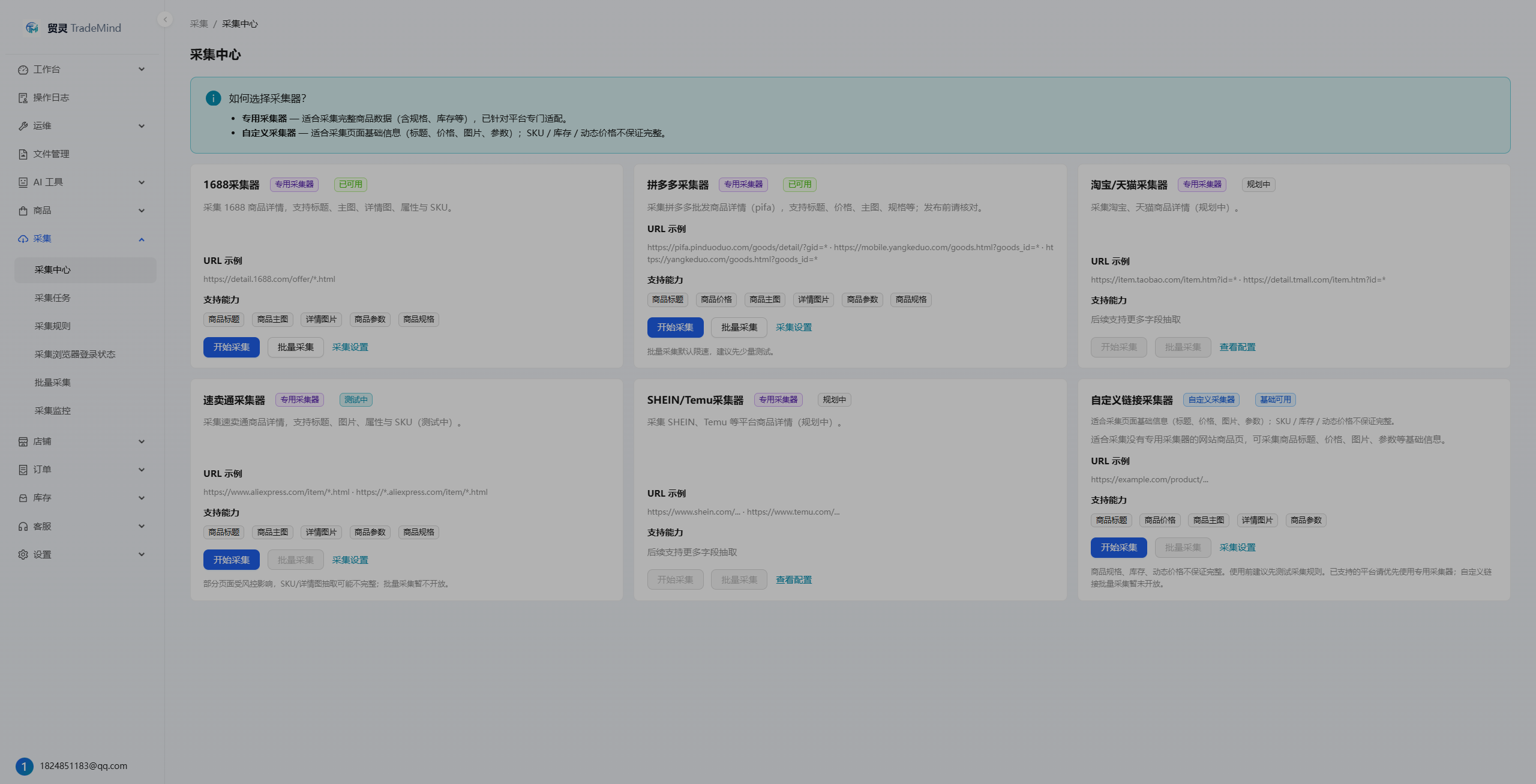Collapse the sidebar with the arrow button
Viewport: 1536px width, 784px height.
pos(165,19)
